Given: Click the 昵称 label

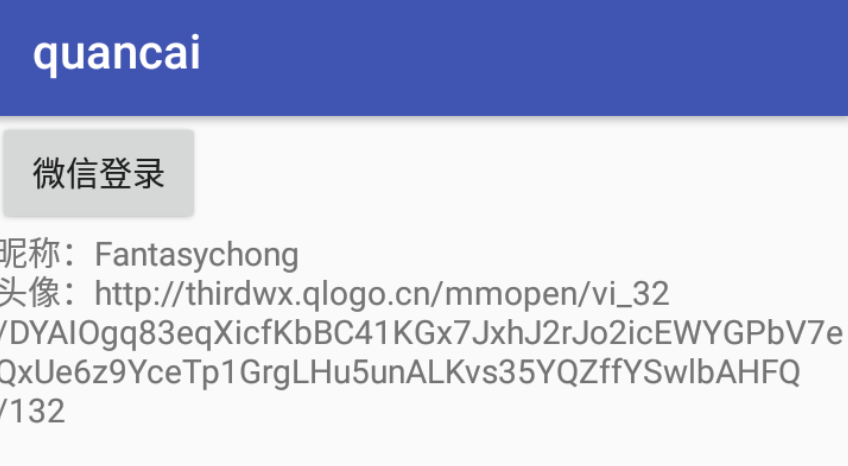Looking at the screenshot, I should click(29, 254).
